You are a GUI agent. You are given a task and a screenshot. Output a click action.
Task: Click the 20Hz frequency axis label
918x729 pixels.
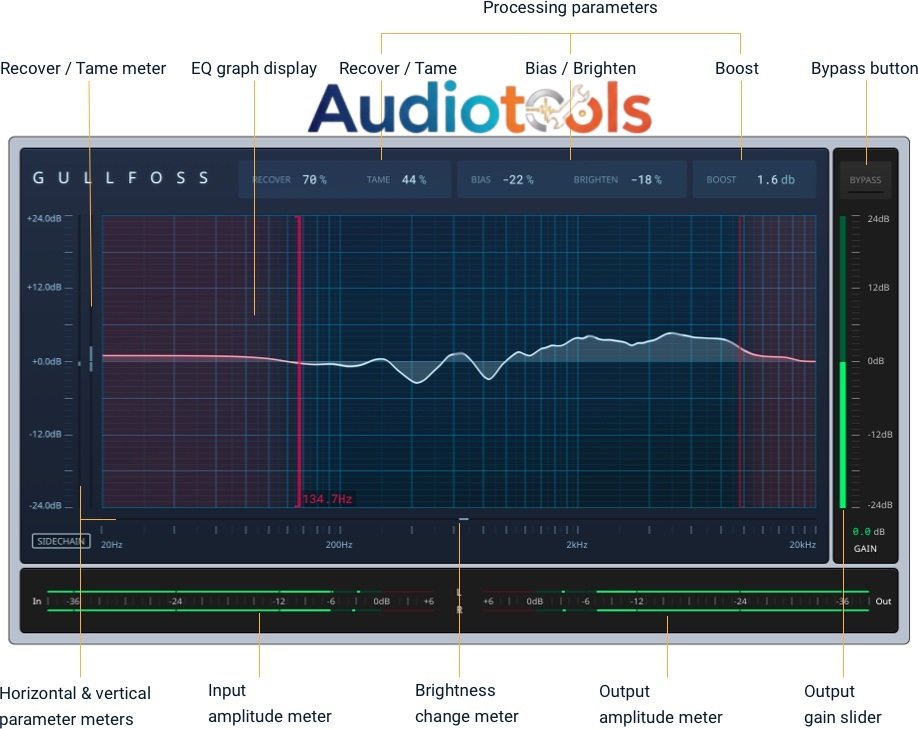click(111, 545)
